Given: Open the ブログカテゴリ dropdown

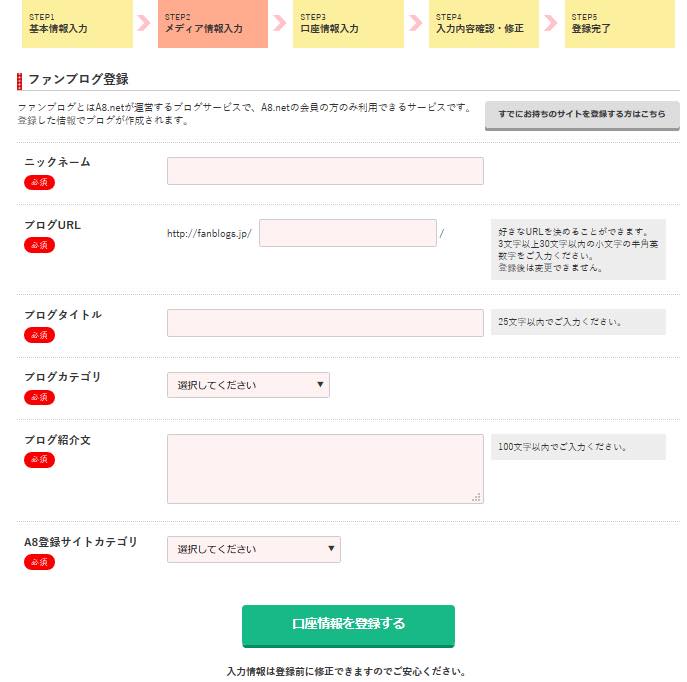Looking at the screenshot, I should 248,385.
